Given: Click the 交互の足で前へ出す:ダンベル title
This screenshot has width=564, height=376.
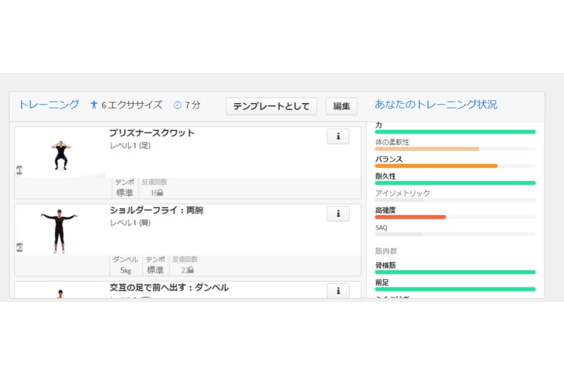Looking at the screenshot, I should 169,287.
